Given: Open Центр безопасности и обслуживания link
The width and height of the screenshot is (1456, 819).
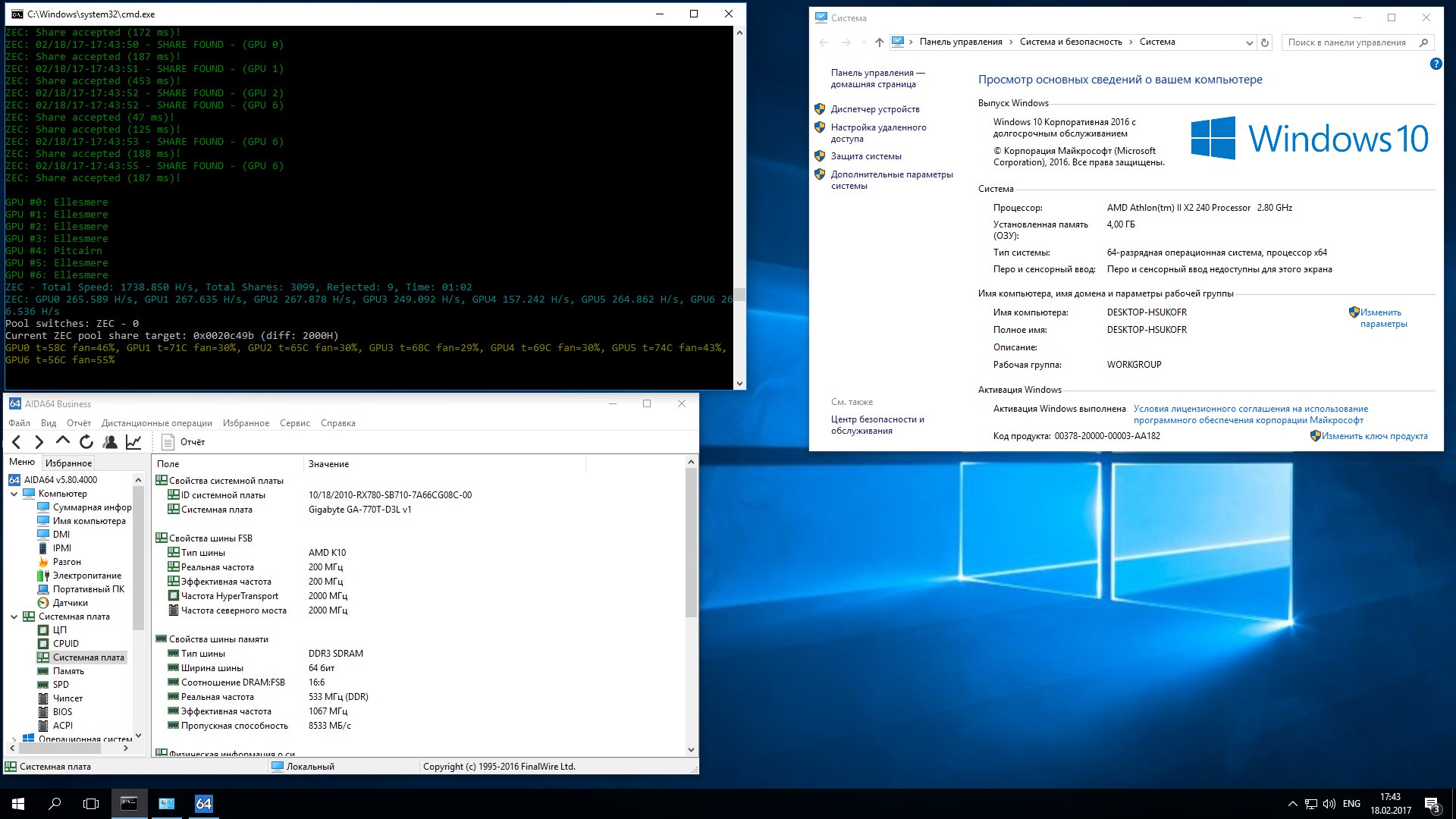Looking at the screenshot, I should pos(877,425).
